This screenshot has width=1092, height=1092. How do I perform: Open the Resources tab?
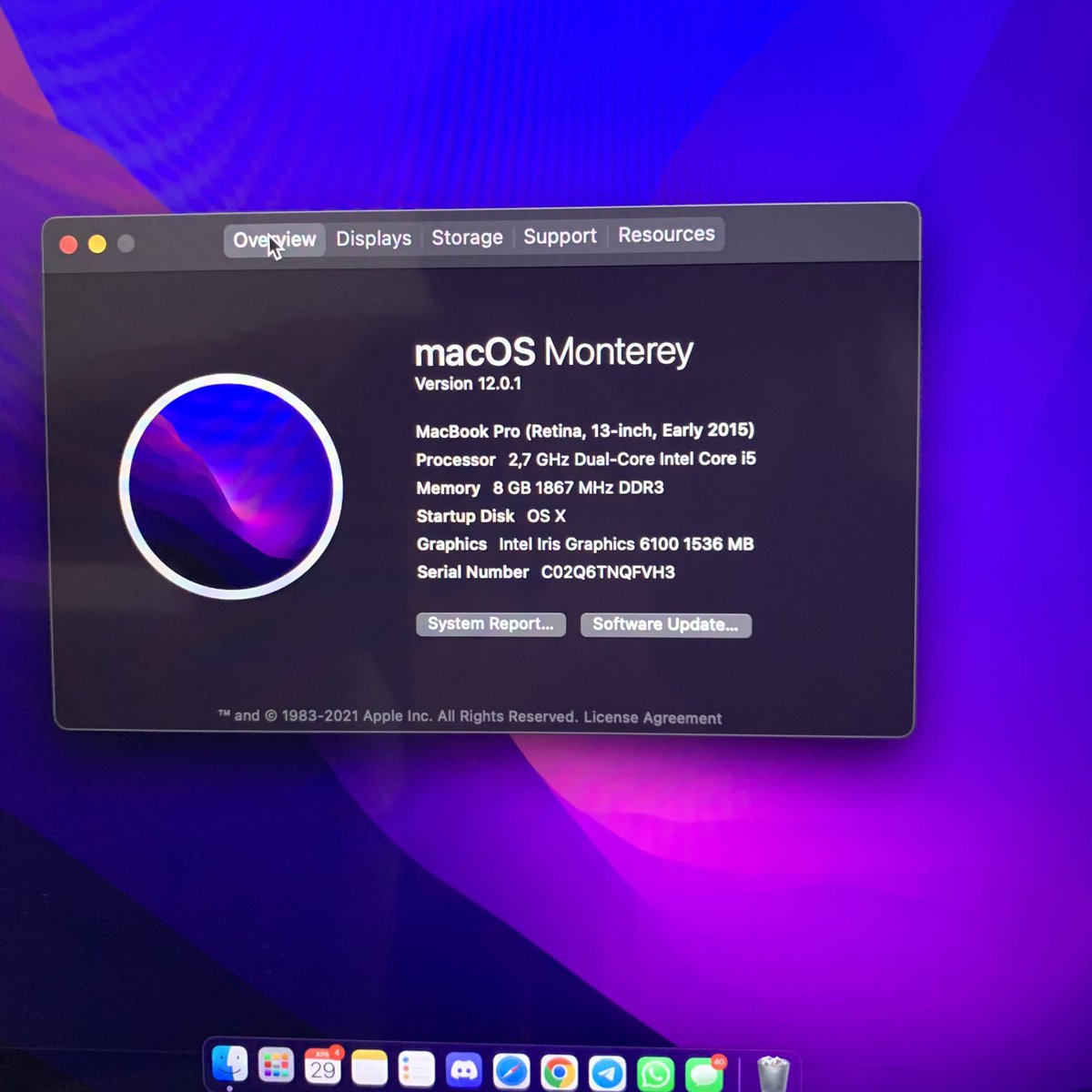666,235
